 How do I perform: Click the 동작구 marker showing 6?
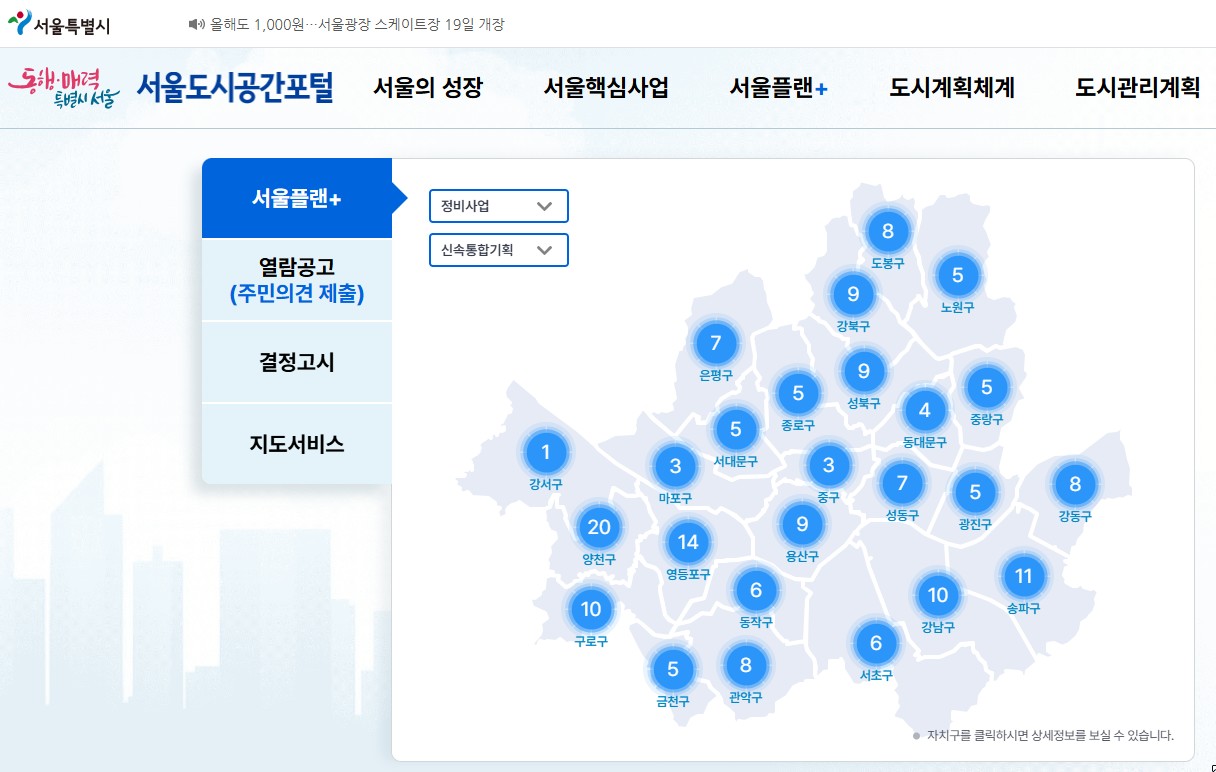756,590
